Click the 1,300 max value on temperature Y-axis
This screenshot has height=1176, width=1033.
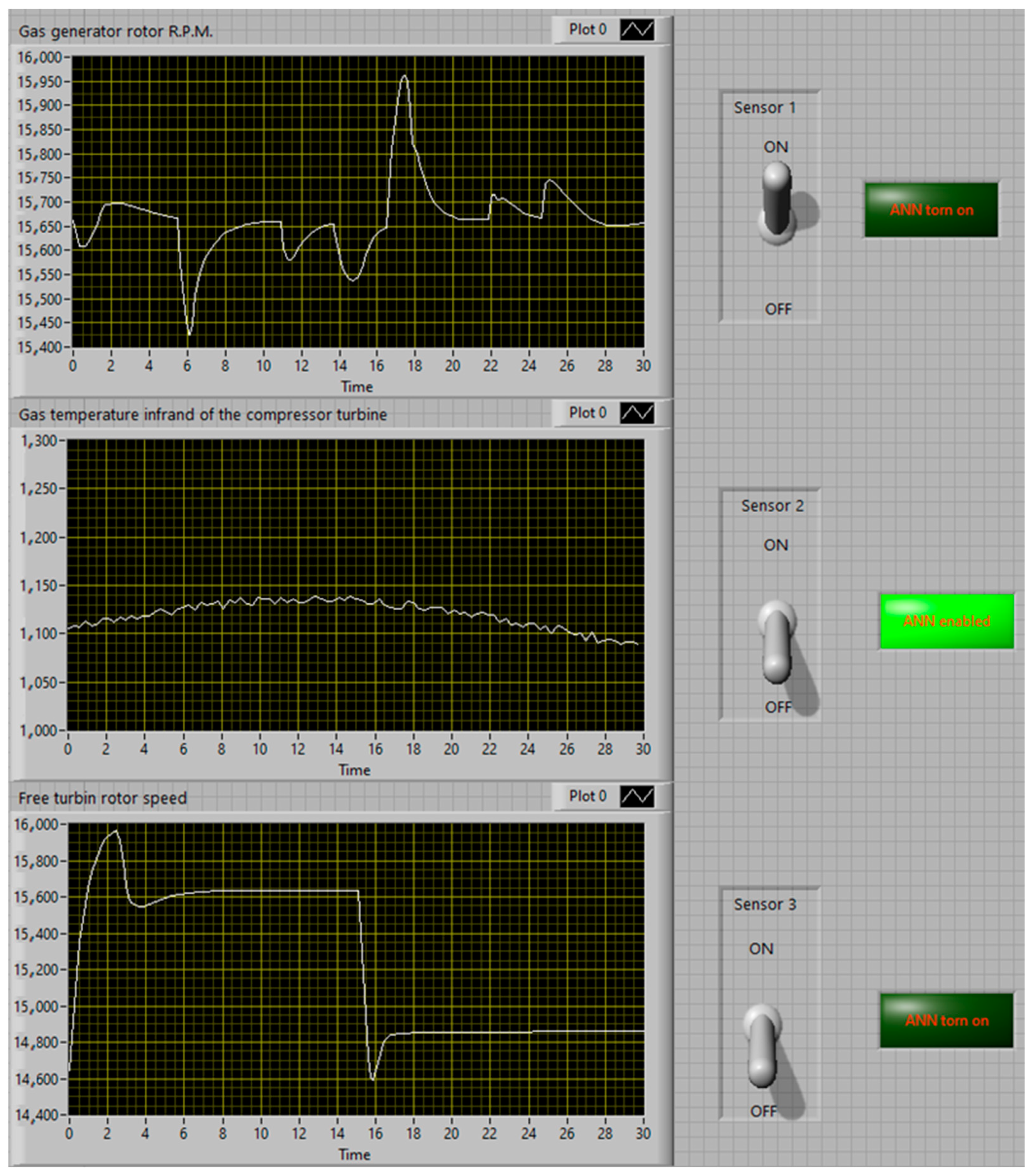point(38,441)
